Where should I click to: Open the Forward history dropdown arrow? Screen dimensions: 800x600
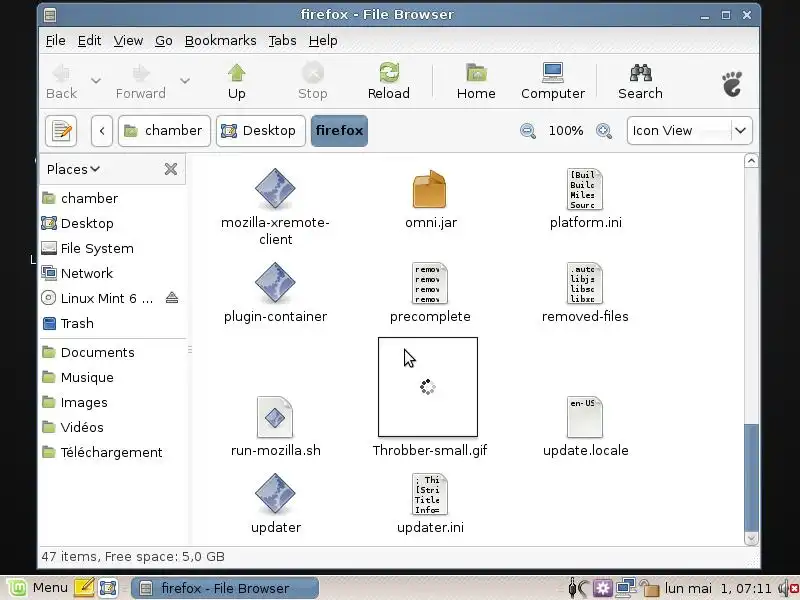pos(185,81)
